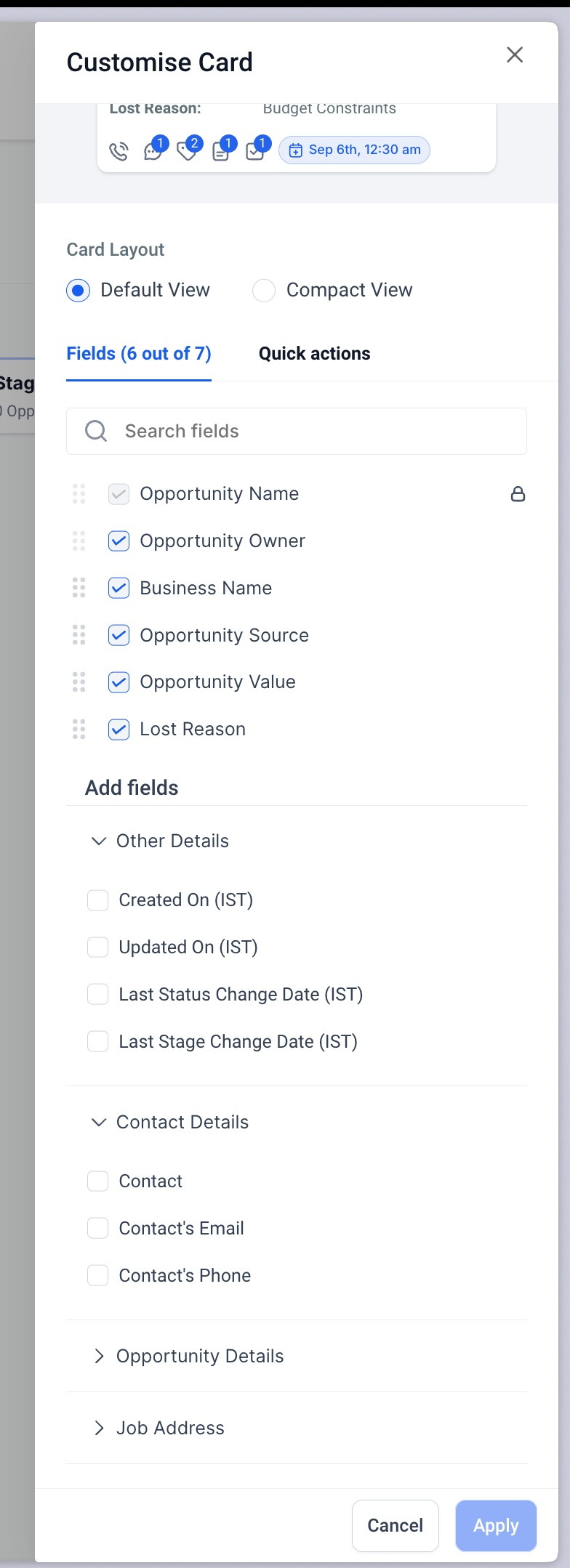
Task: Click the drag handle next to Business Name
Action: click(x=79, y=588)
